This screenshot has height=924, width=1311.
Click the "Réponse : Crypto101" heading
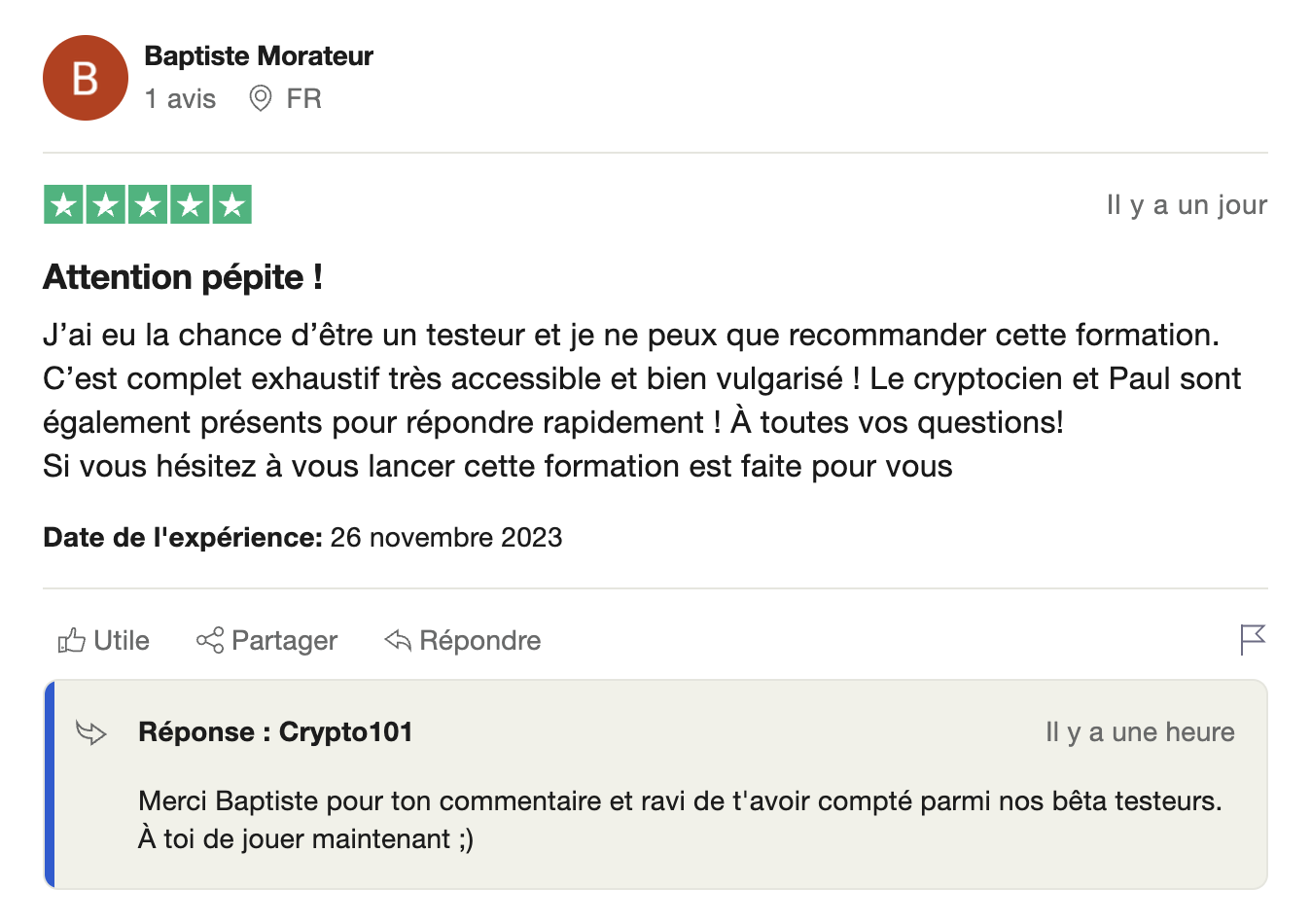coord(275,732)
